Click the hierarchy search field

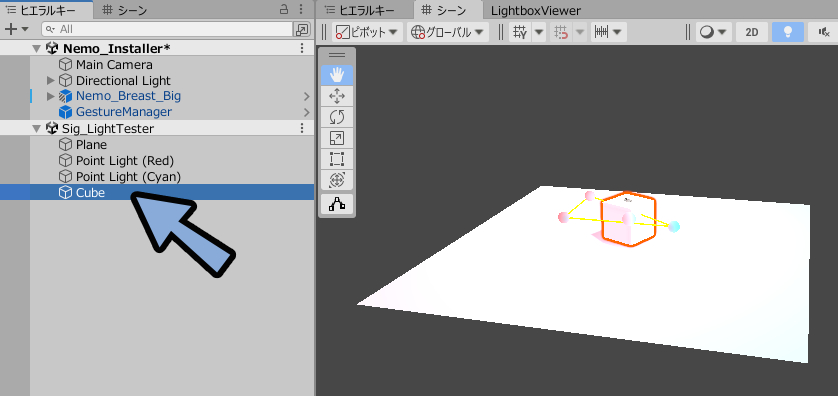(x=167, y=29)
